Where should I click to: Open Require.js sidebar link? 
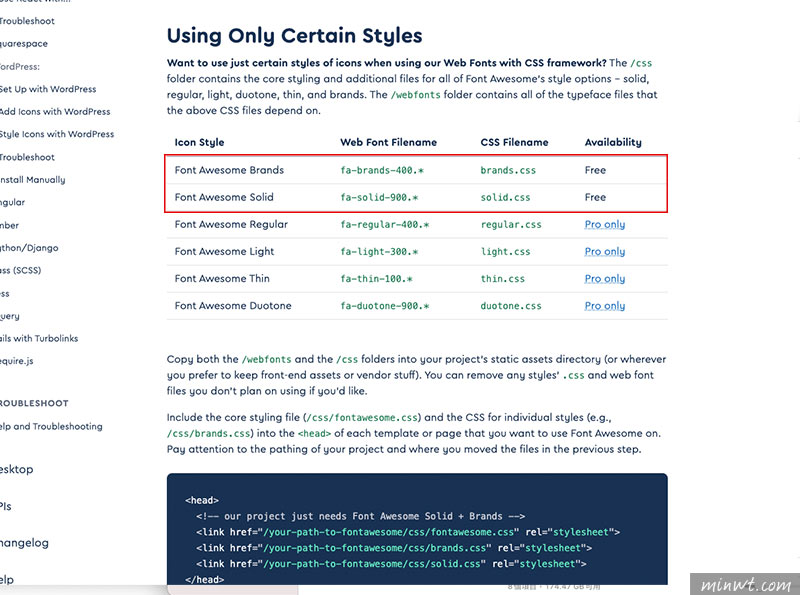coord(16,361)
